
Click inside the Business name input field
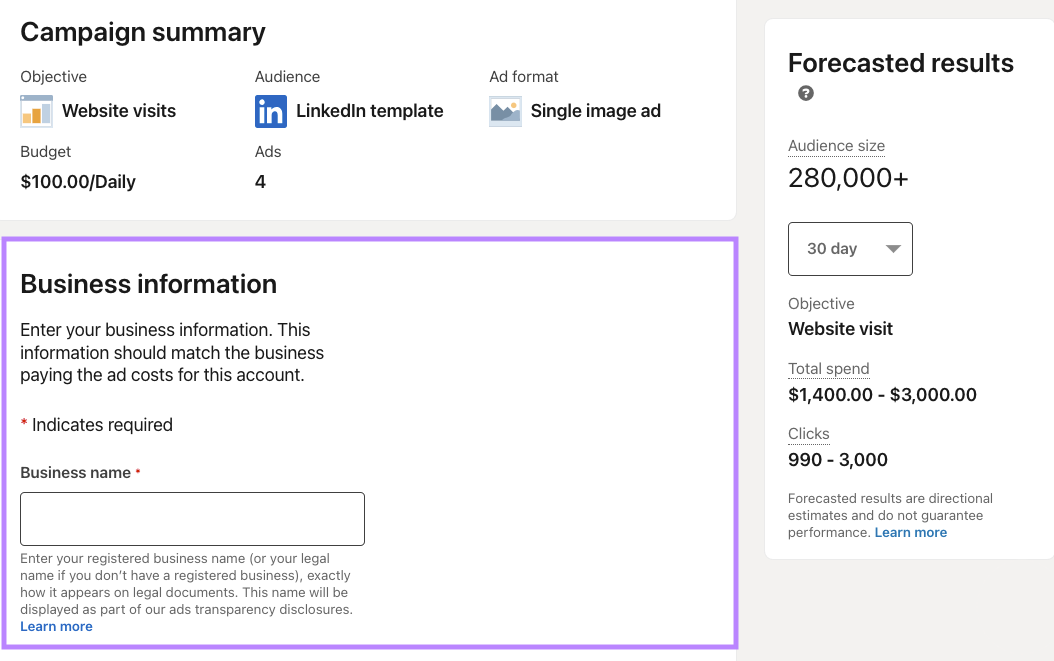pyautogui.click(x=192, y=518)
